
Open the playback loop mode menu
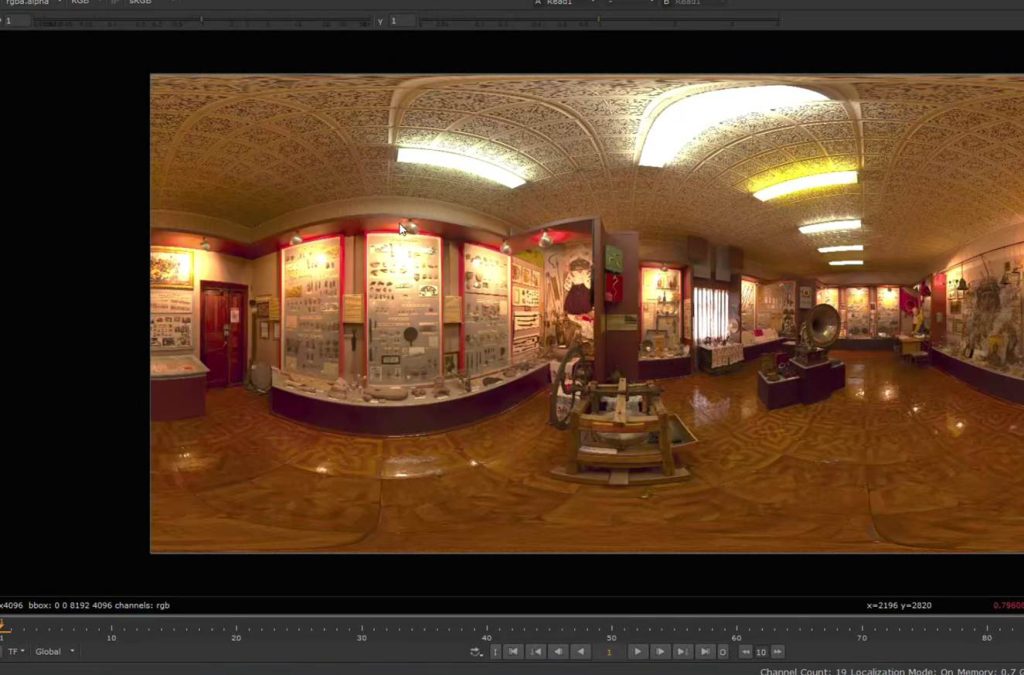[x=477, y=652]
